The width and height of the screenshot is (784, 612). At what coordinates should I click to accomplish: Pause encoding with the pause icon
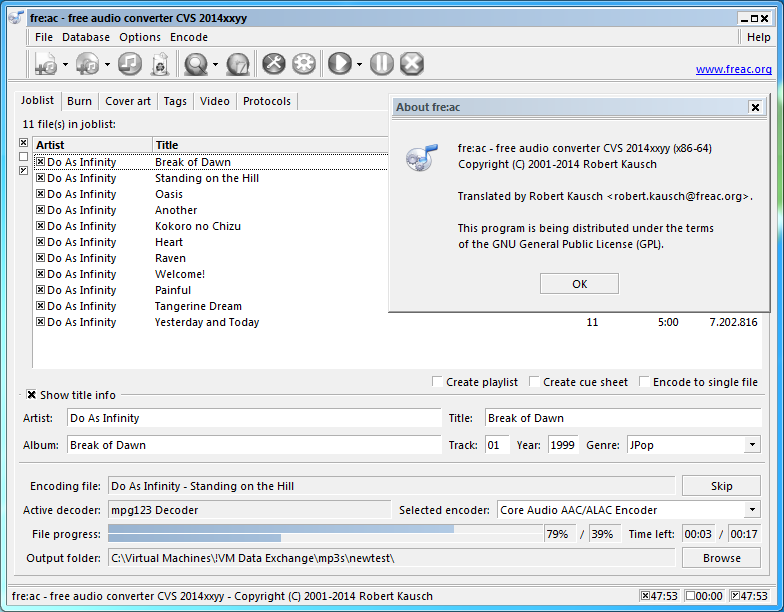[x=382, y=64]
